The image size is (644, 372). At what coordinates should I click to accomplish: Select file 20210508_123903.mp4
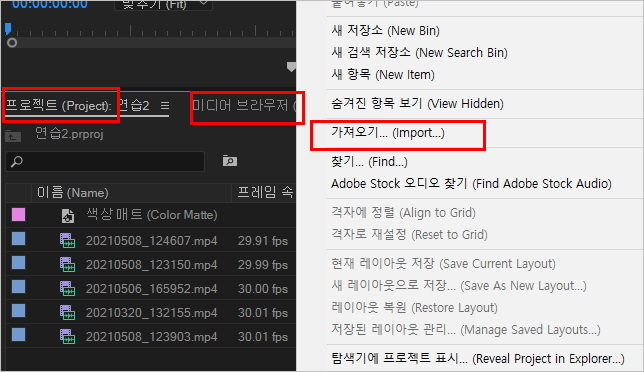(x=152, y=337)
